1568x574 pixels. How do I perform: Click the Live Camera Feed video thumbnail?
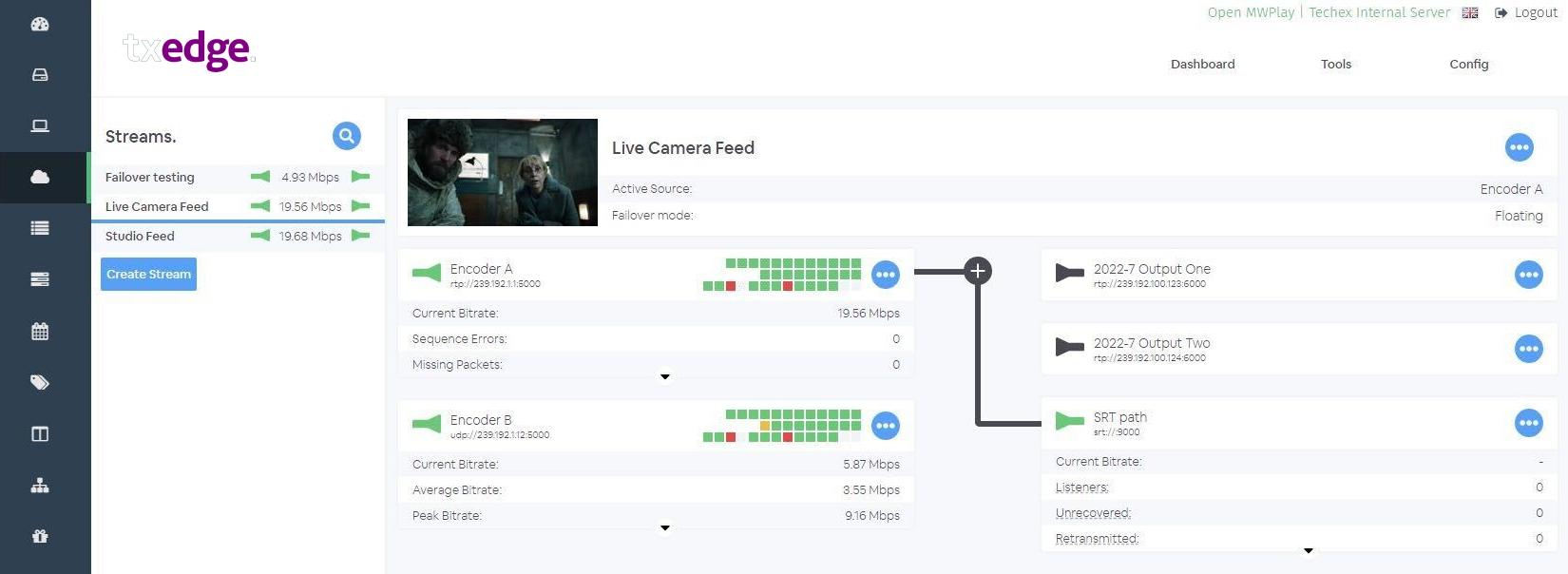pyautogui.click(x=503, y=172)
